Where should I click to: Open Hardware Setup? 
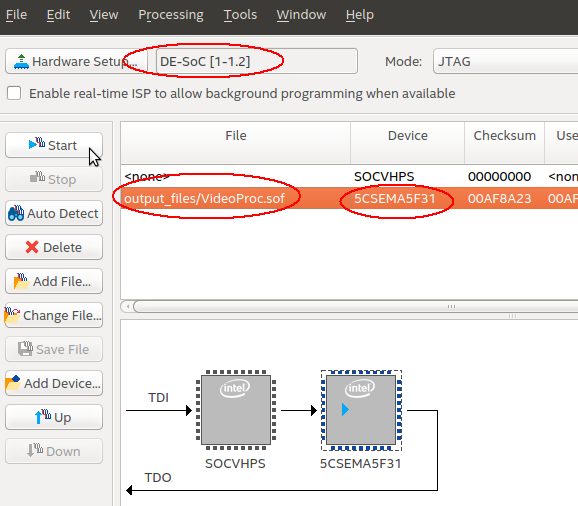(x=76, y=61)
